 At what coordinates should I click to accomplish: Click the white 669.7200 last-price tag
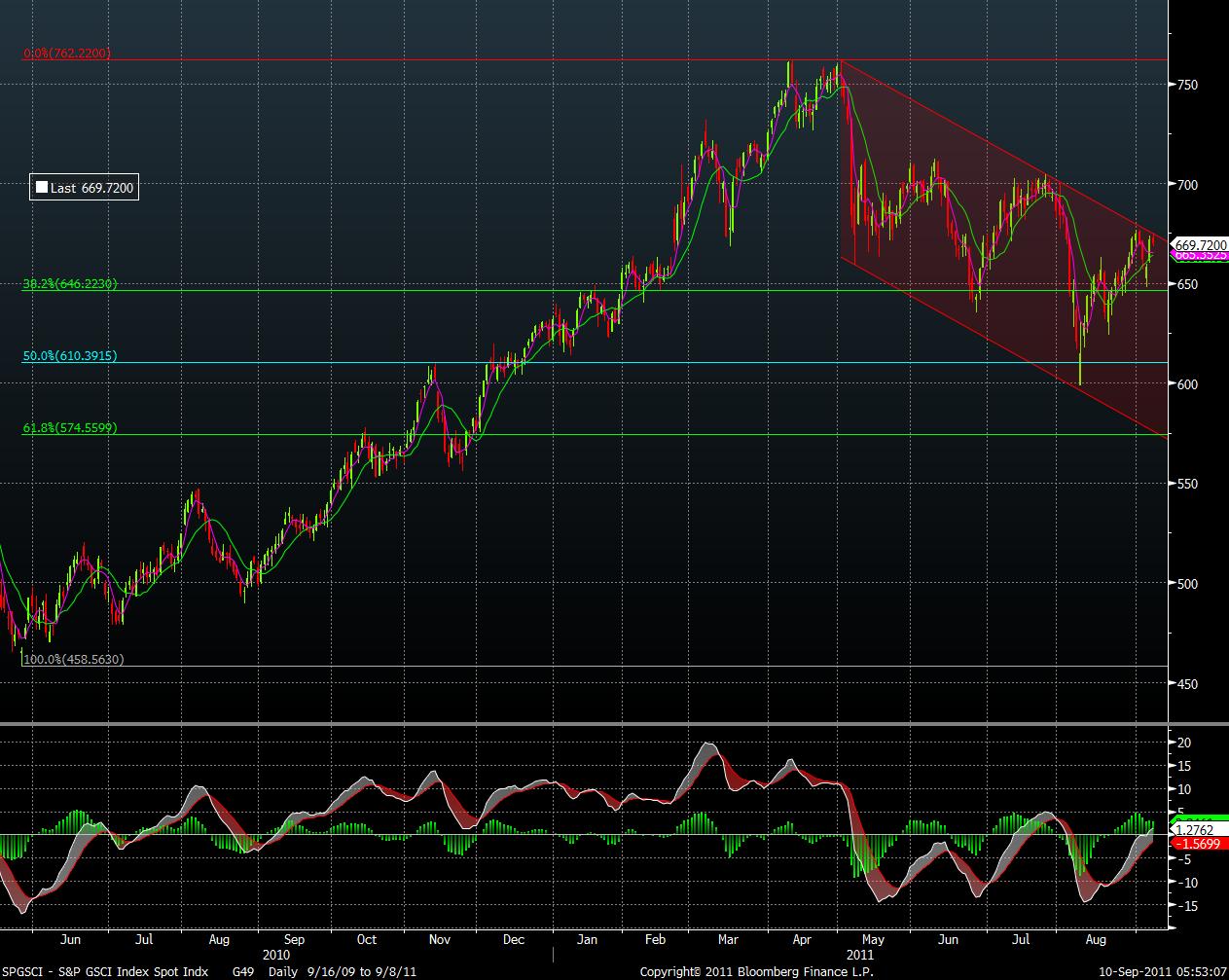coord(1201,244)
